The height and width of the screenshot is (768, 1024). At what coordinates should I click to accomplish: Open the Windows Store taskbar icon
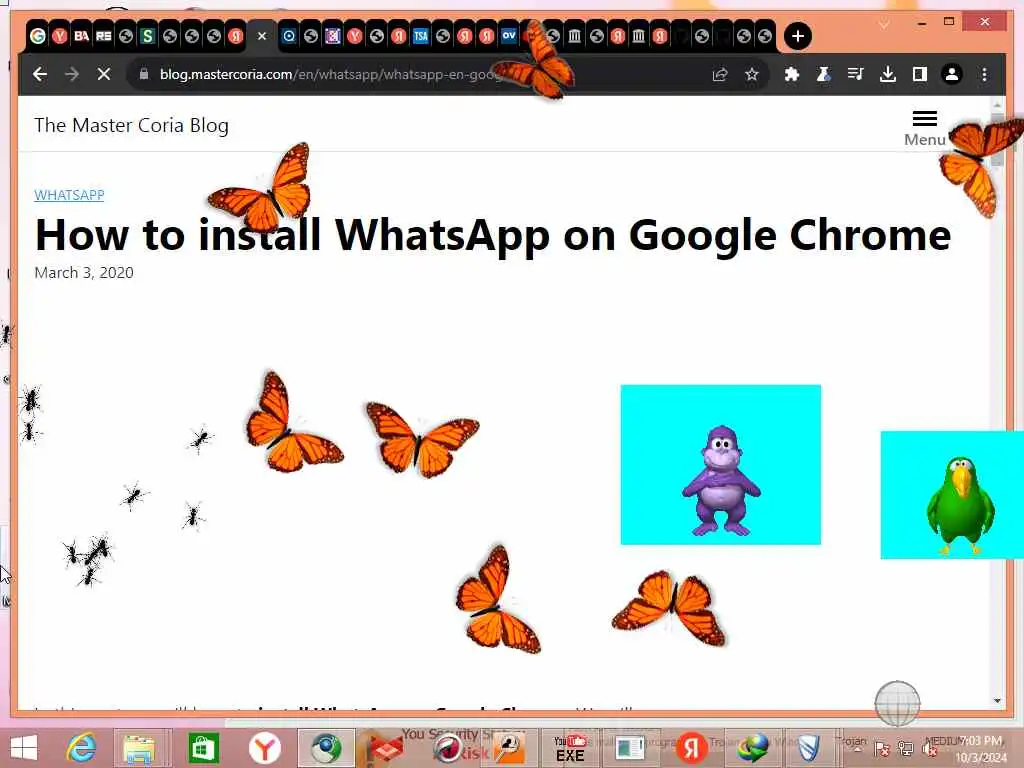203,748
